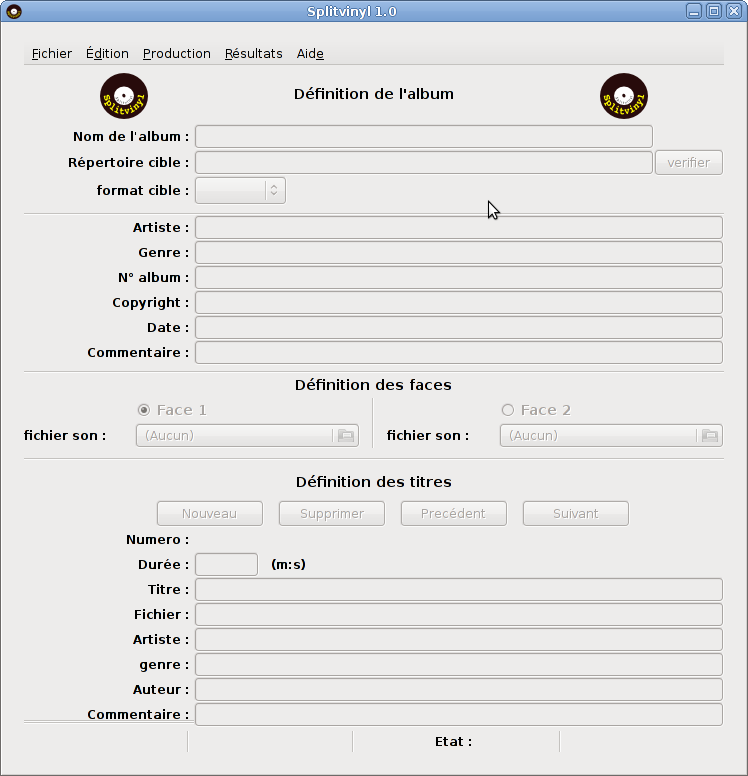Minimize the Splitvinyl window
The width and height of the screenshot is (748, 776).
click(x=694, y=11)
